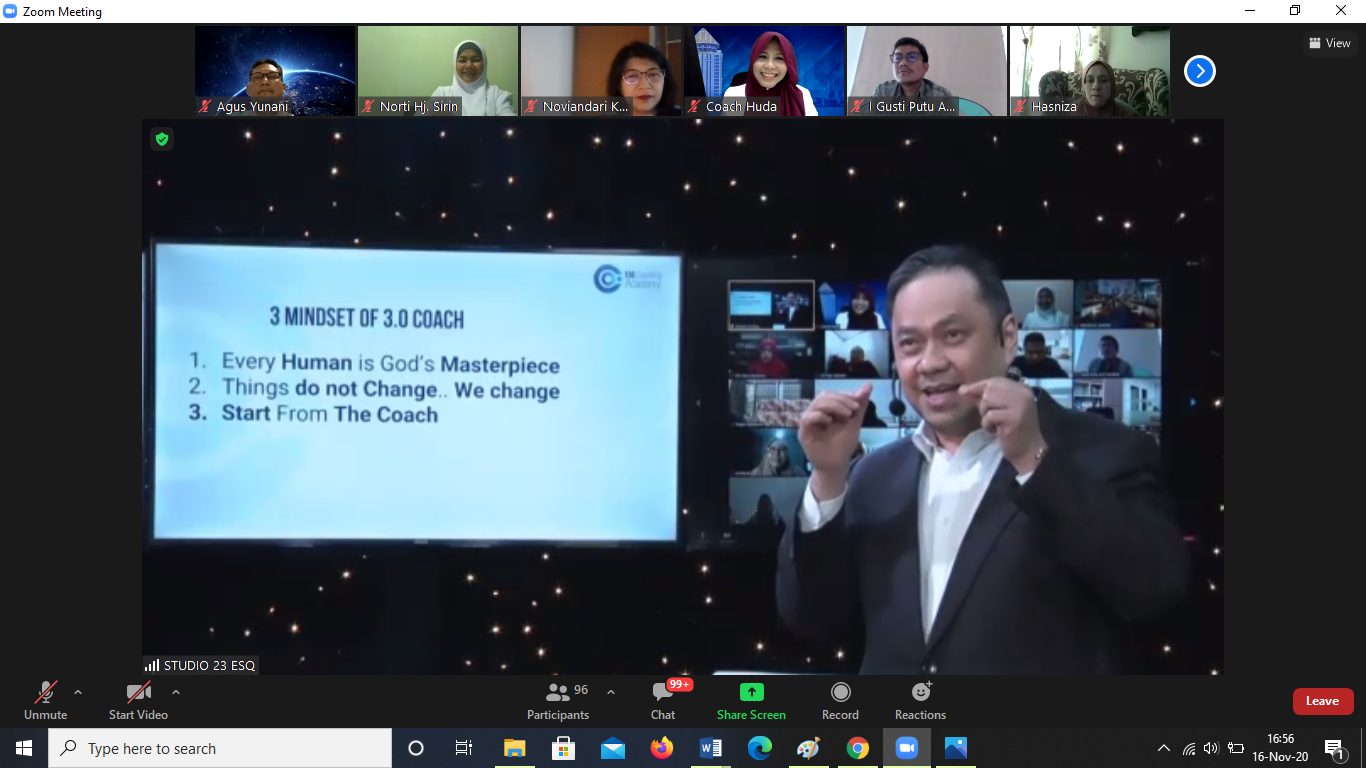Start recording with Record icon
The height and width of the screenshot is (768, 1366).
click(840, 693)
